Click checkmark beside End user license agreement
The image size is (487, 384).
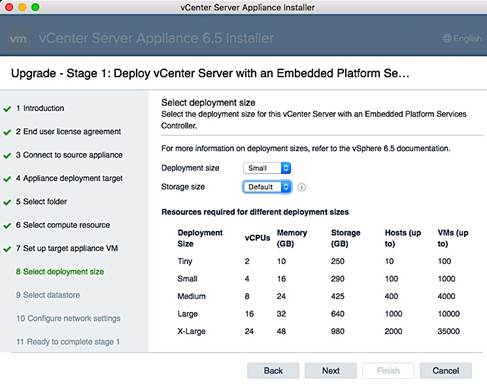click(7, 132)
